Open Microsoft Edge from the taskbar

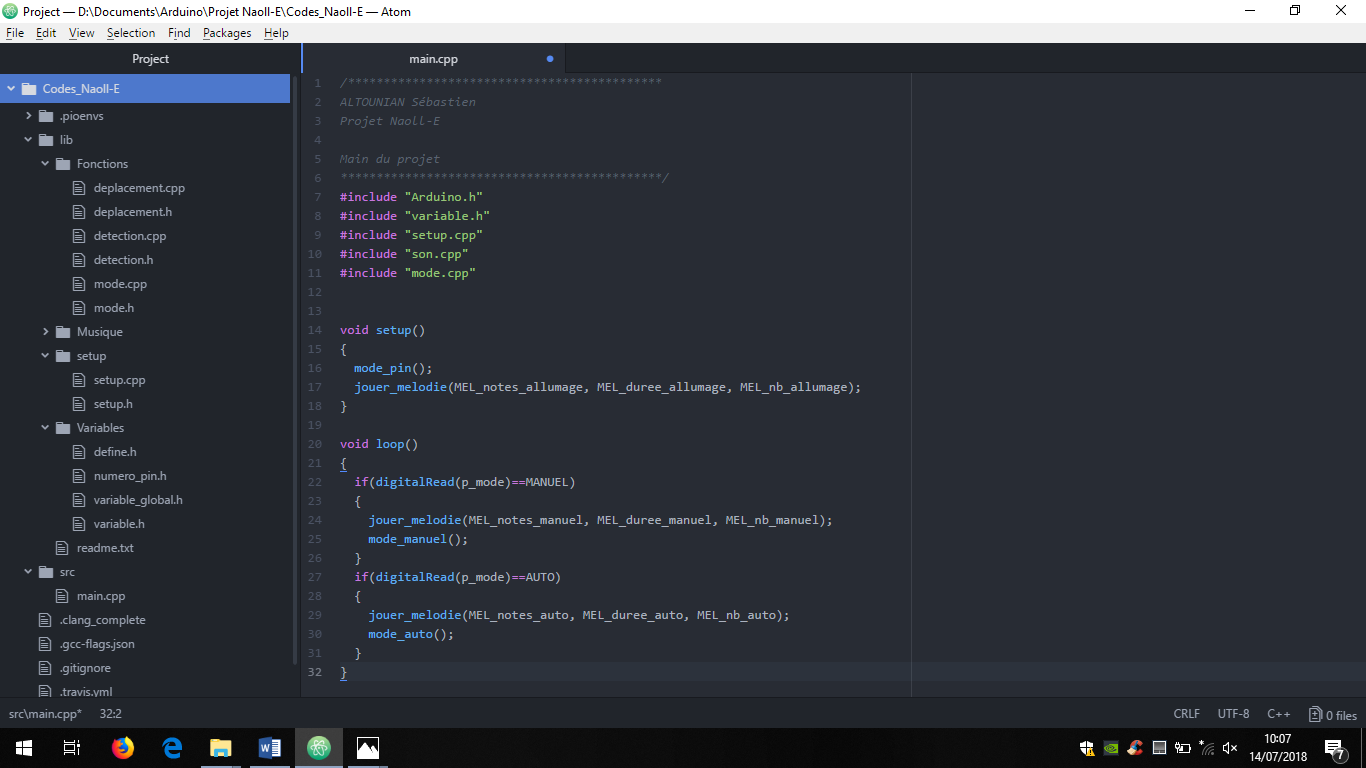172,748
